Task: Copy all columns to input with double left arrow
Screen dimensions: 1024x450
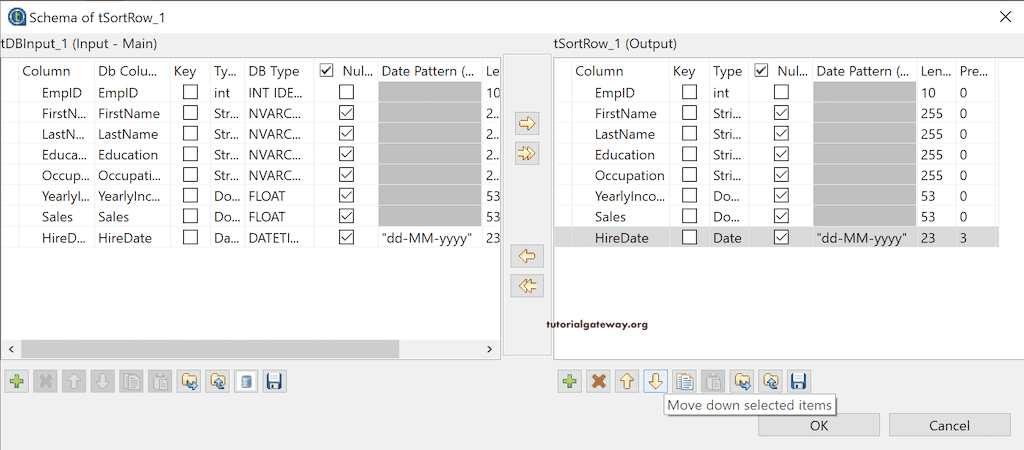Action: (x=527, y=285)
